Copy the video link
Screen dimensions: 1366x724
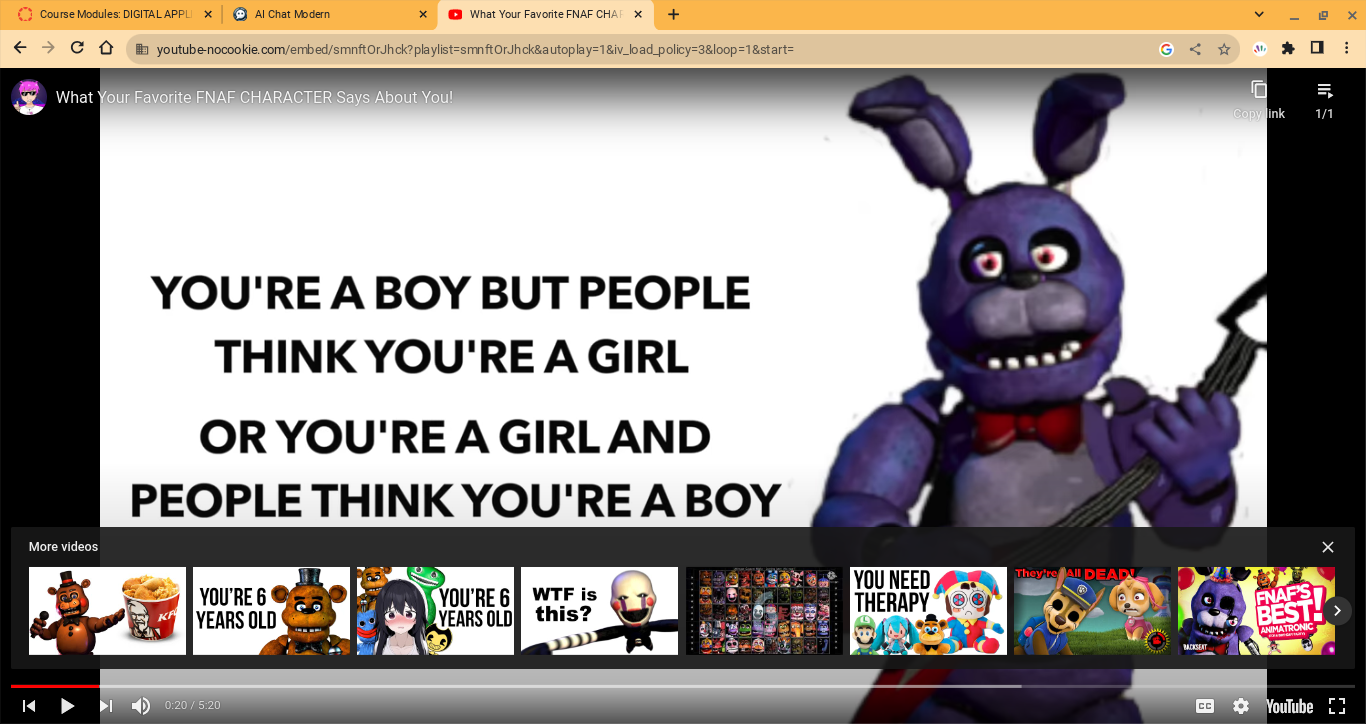click(1259, 98)
